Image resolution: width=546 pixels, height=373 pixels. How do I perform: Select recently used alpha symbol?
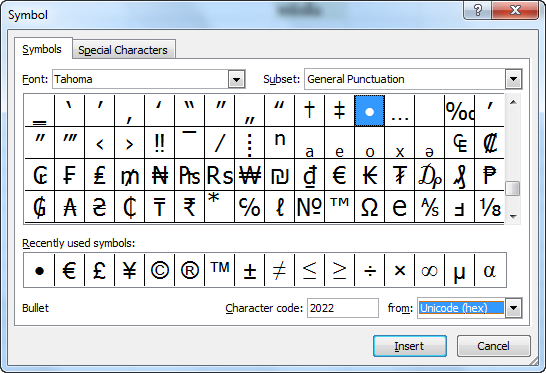490,270
